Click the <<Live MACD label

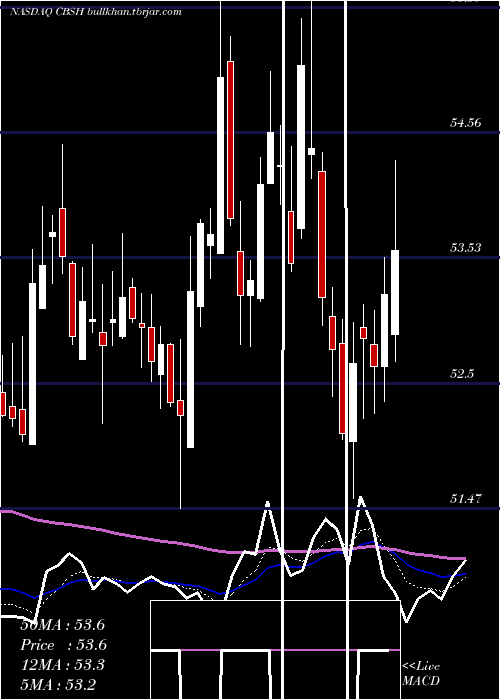tap(421, 674)
